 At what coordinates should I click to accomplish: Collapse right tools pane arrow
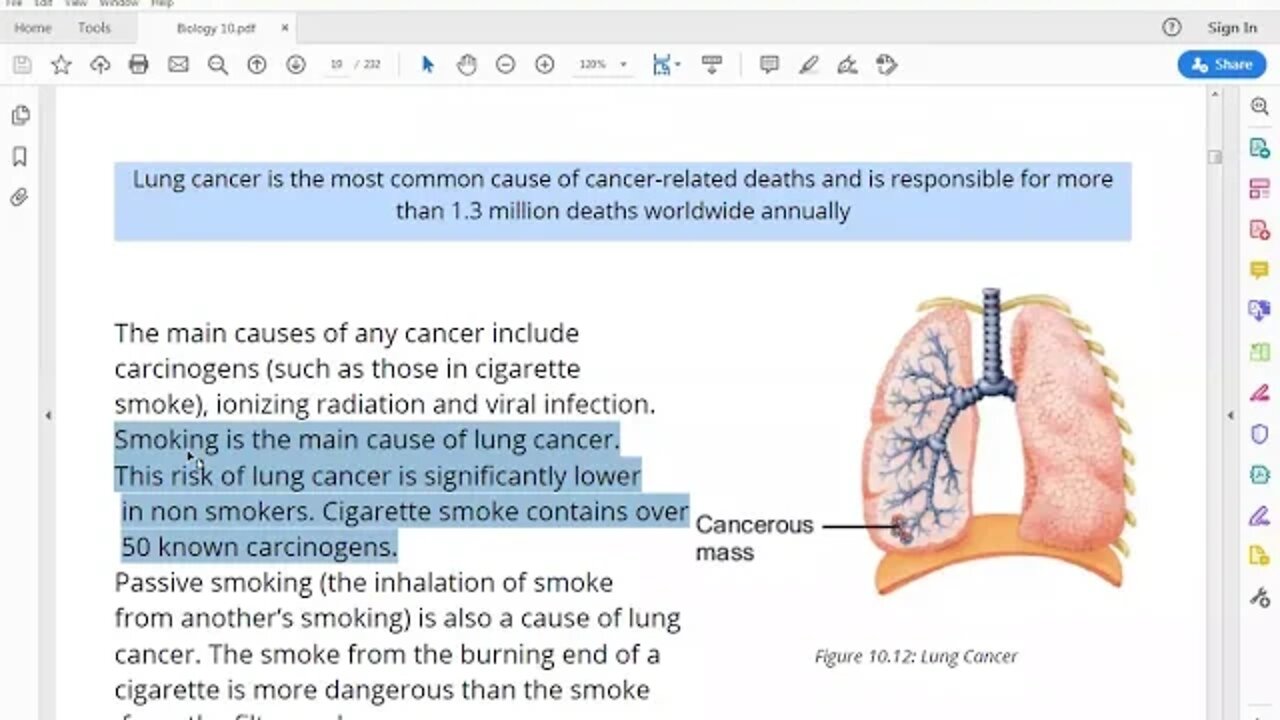point(1231,415)
